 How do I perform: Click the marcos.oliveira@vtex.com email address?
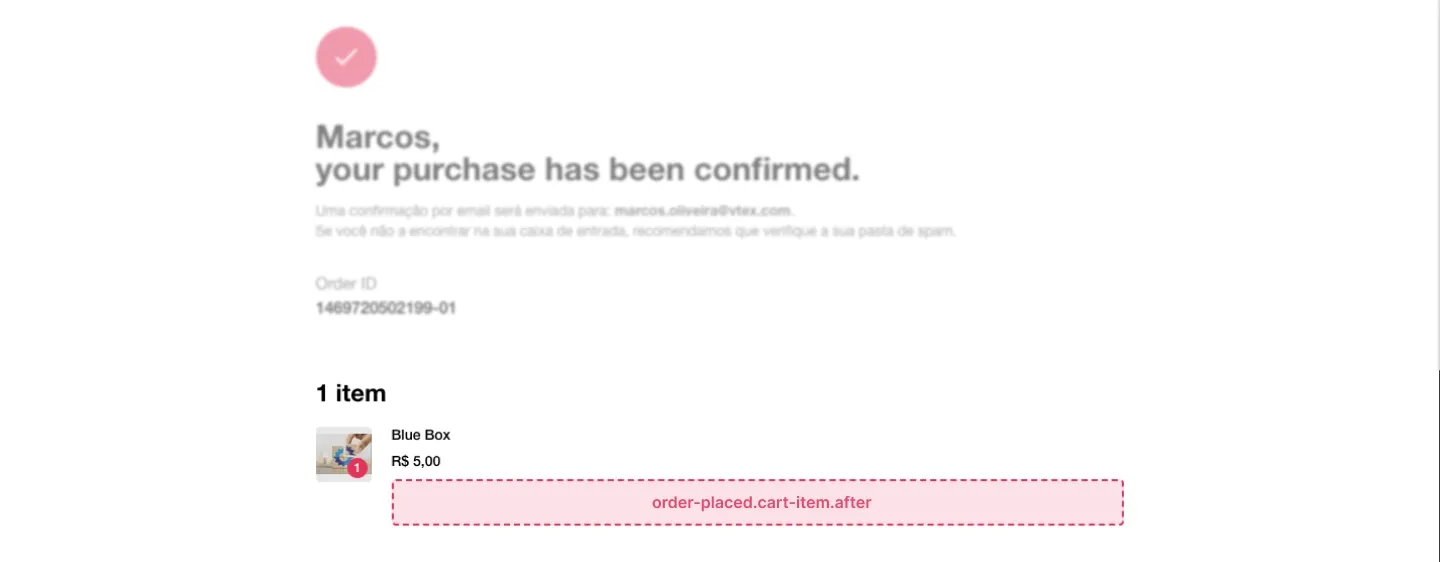703,211
